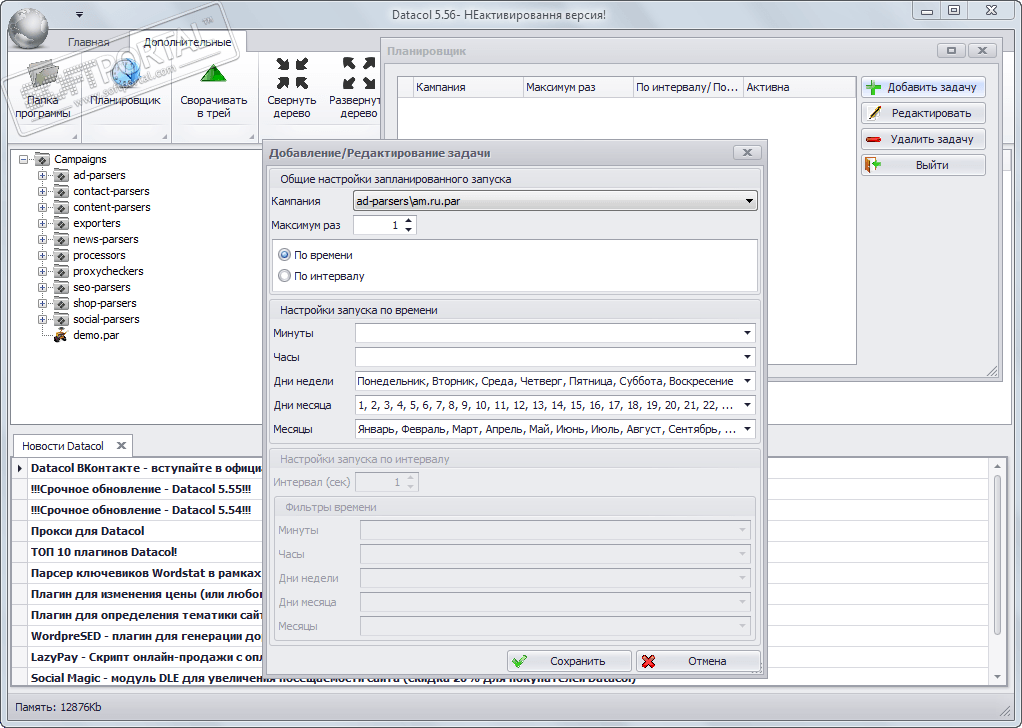
Task: Open the Папка программы folder icon
Action: (x=42, y=74)
